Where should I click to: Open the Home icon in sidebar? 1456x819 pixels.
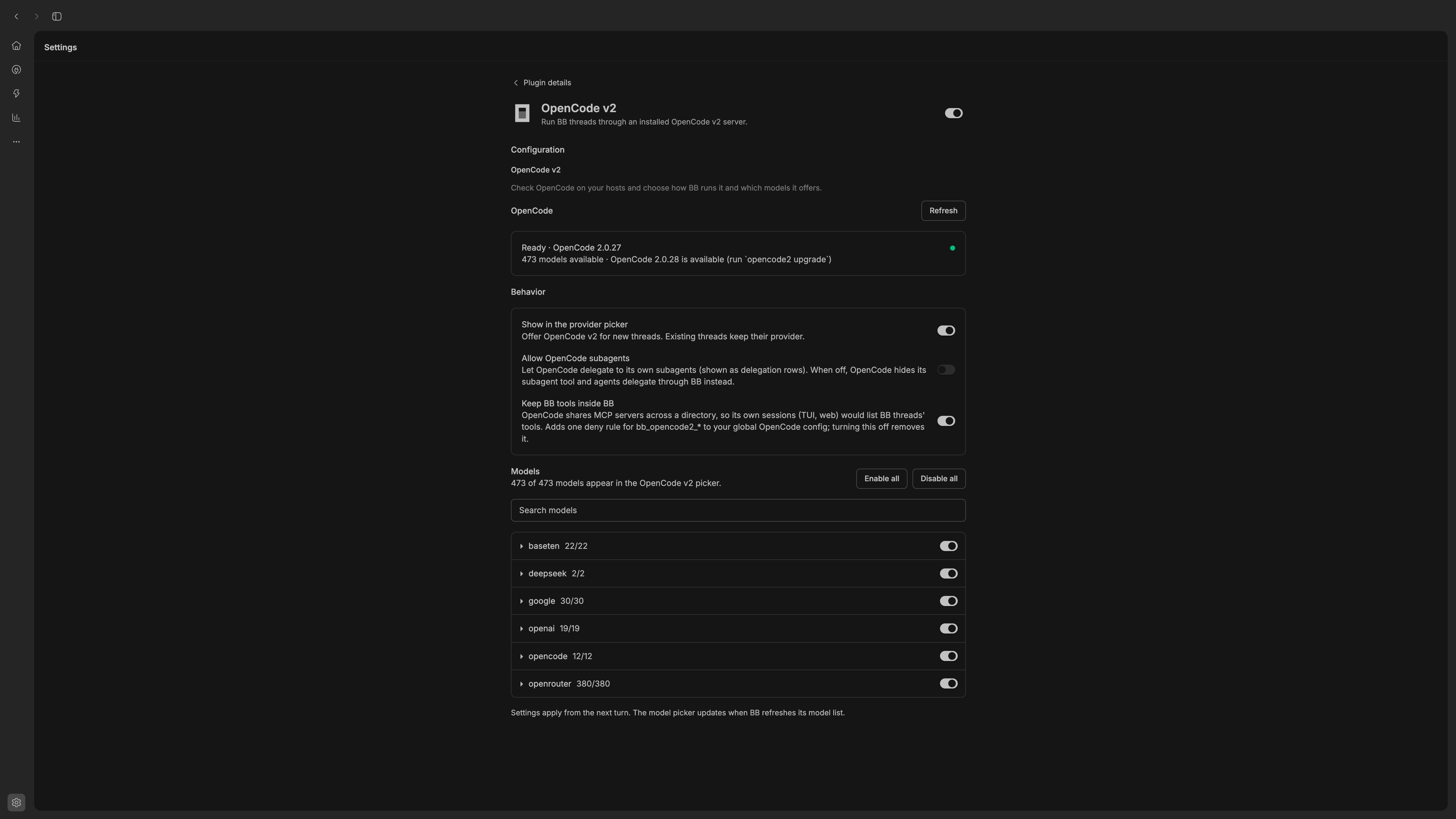click(16, 46)
